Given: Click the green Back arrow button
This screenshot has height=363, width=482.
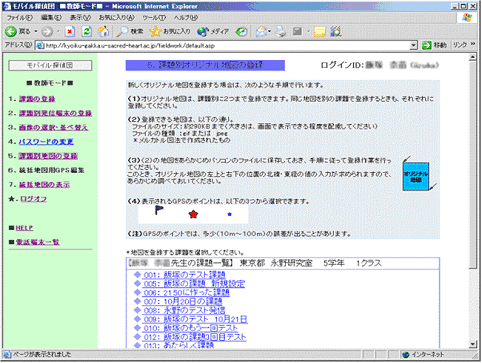Looking at the screenshot, I should coord(11,31).
